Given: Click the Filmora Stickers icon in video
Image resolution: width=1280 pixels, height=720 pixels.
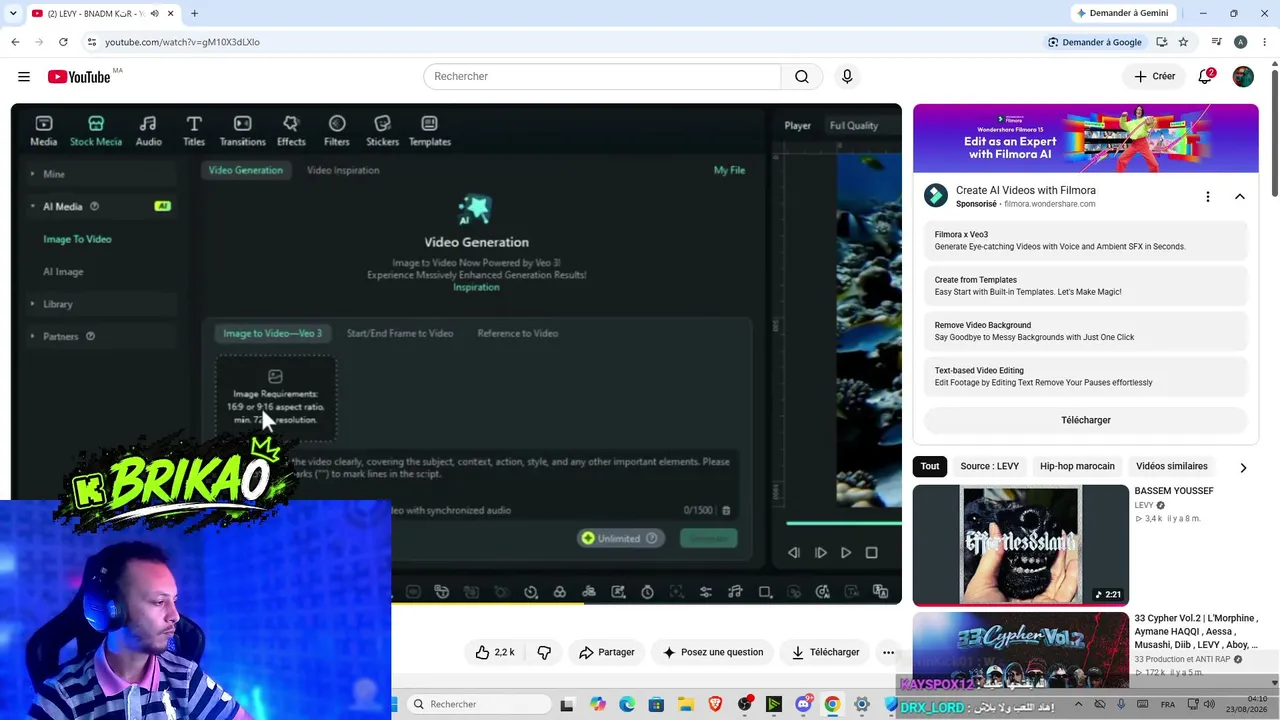Looking at the screenshot, I should tap(382, 130).
